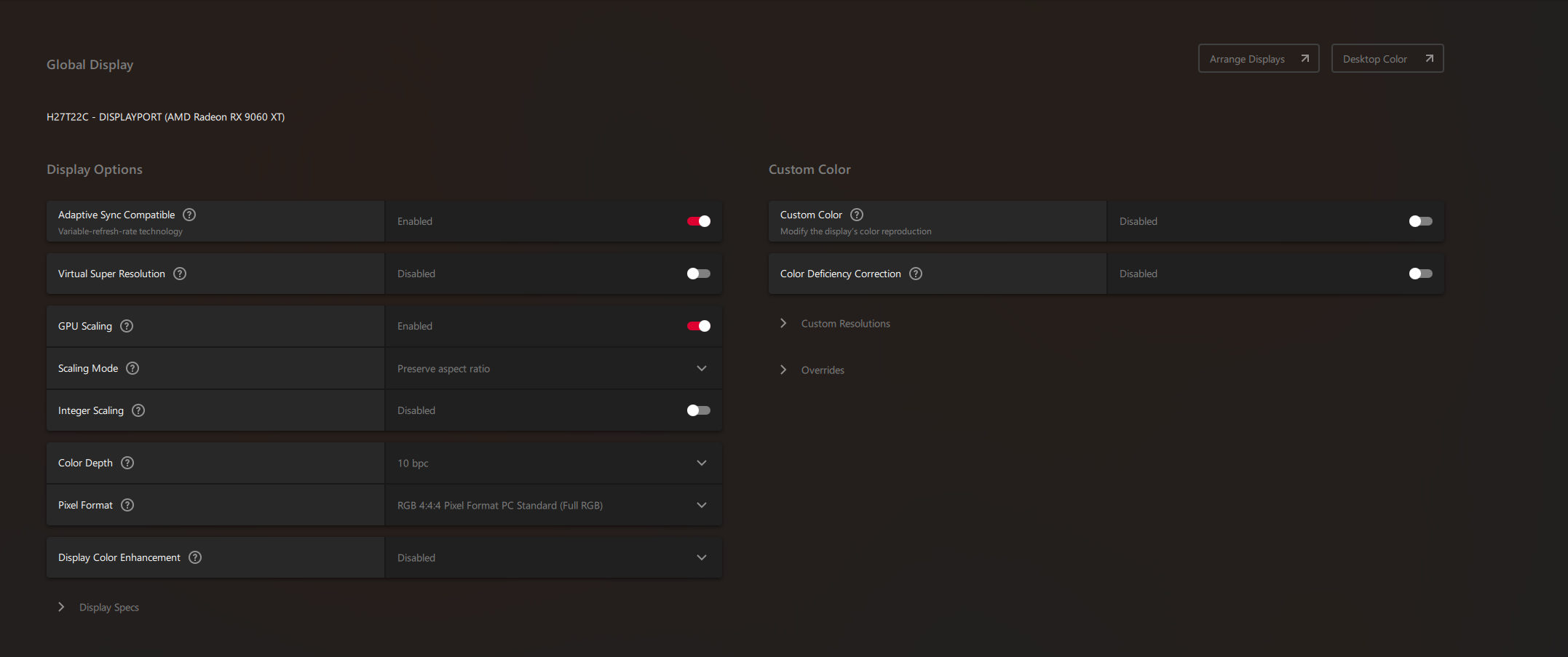The height and width of the screenshot is (657, 1568).
Task: Open Display Color Enhancement help icon
Action: 195,557
